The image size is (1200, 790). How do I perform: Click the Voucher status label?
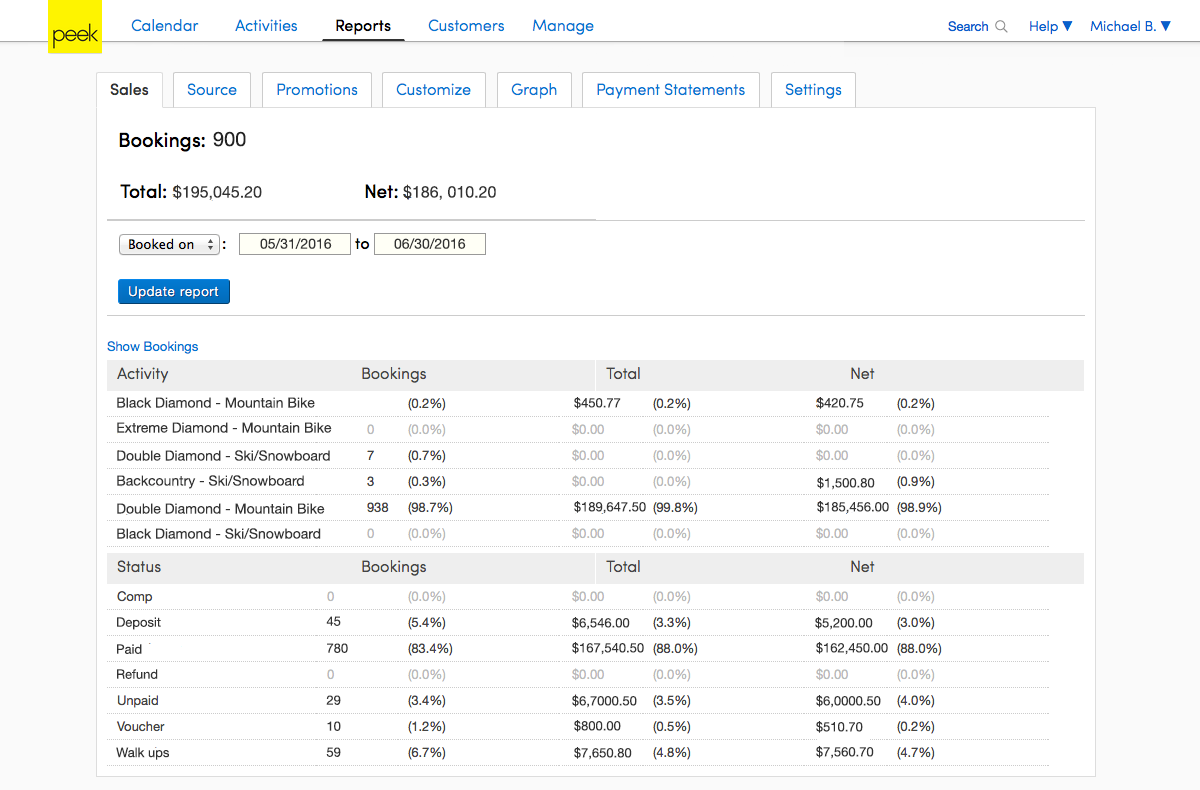pos(140,726)
